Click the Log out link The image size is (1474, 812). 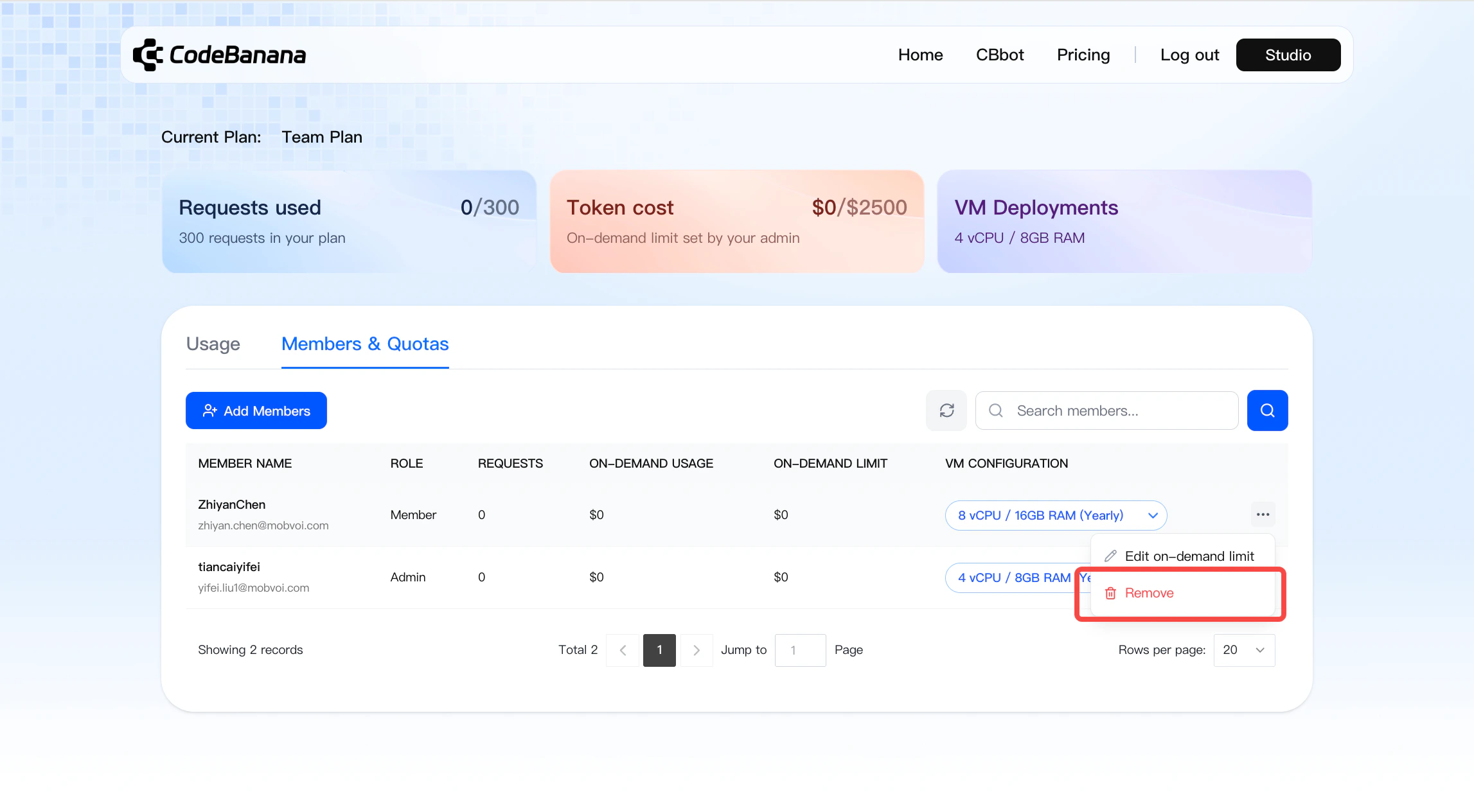1189,55
